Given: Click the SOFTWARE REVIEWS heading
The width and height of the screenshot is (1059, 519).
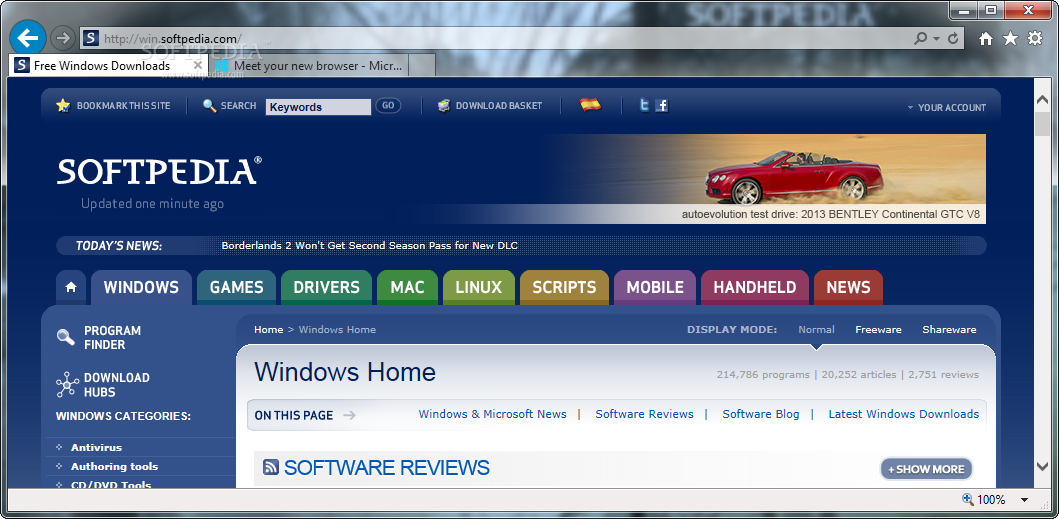Looking at the screenshot, I should tap(386, 467).
